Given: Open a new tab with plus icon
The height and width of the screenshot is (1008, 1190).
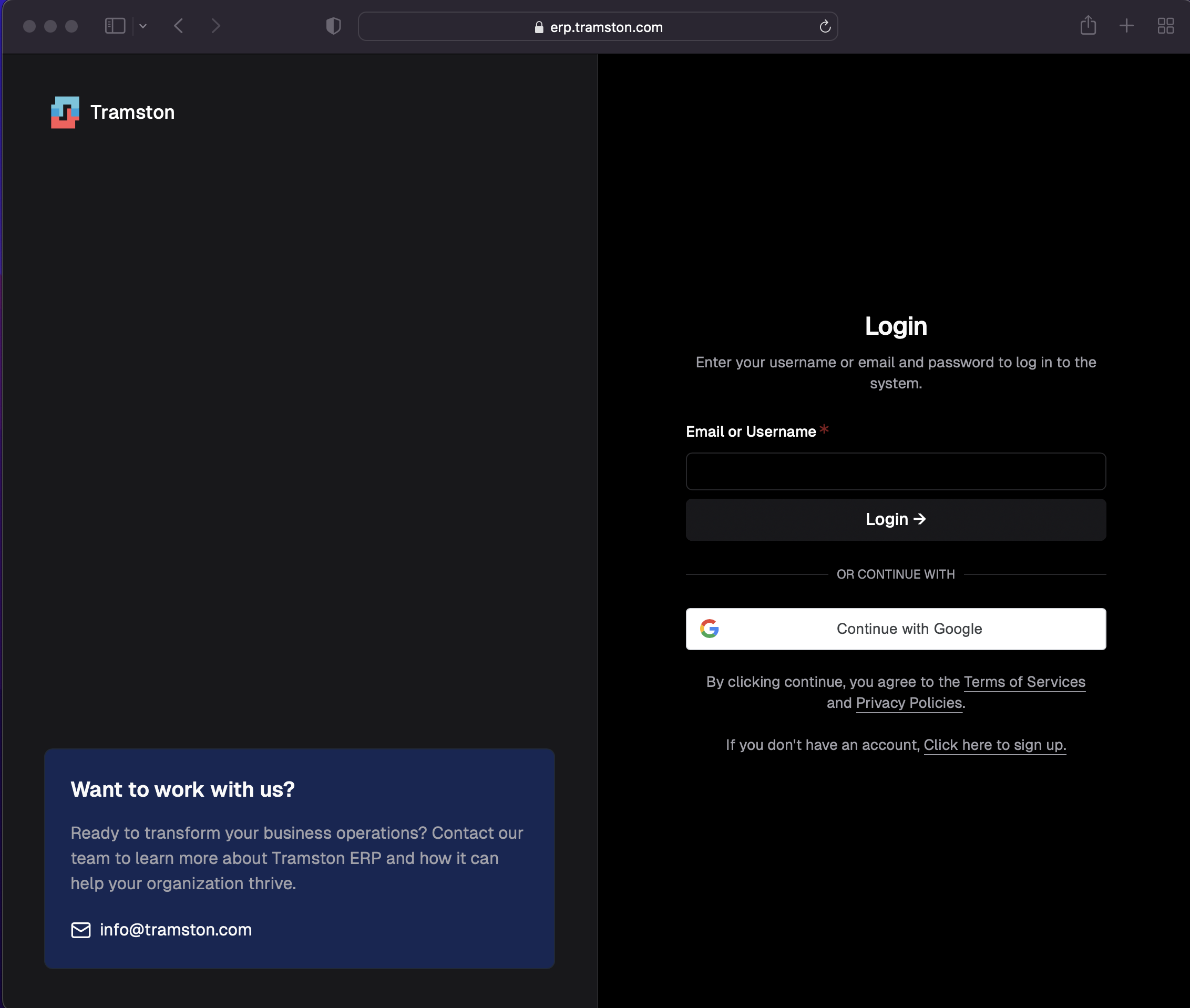Looking at the screenshot, I should tap(1126, 26).
